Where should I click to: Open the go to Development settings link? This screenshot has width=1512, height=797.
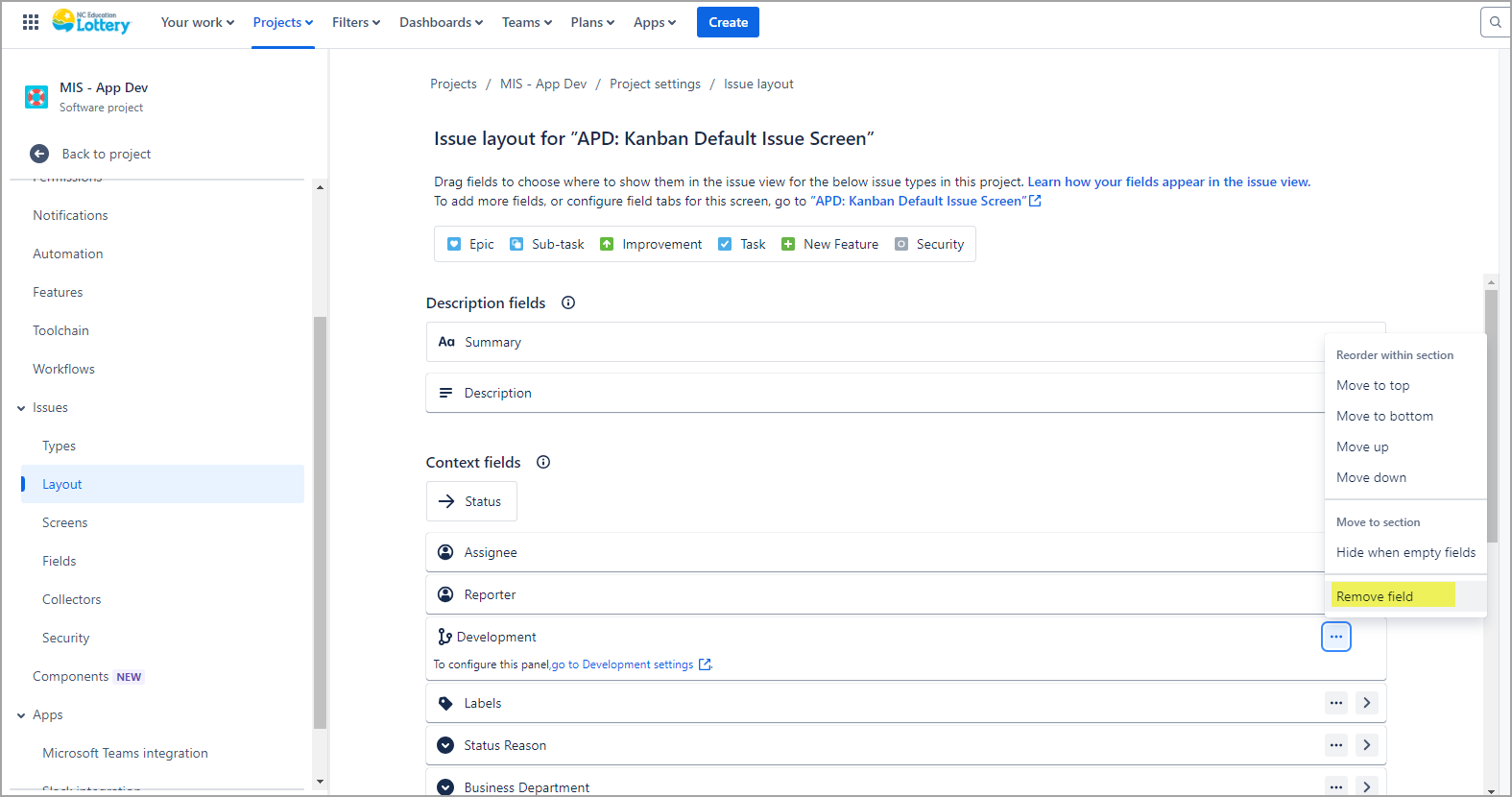pyautogui.click(x=631, y=664)
